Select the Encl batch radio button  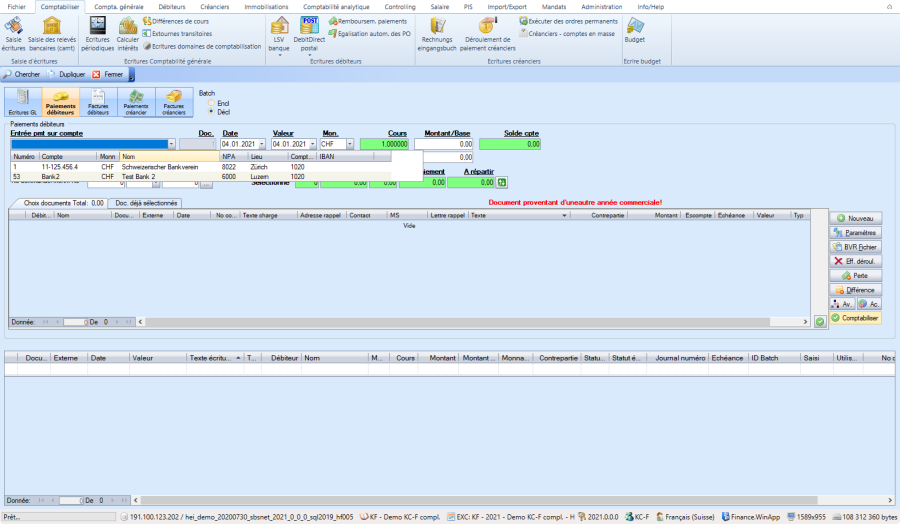coord(210,102)
